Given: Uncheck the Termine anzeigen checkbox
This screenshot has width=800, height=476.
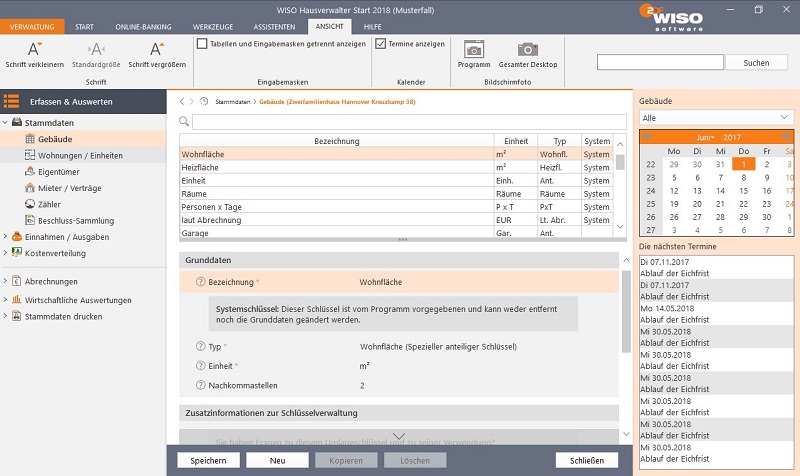Looking at the screenshot, I should pyautogui.click(x=380, y=44).
